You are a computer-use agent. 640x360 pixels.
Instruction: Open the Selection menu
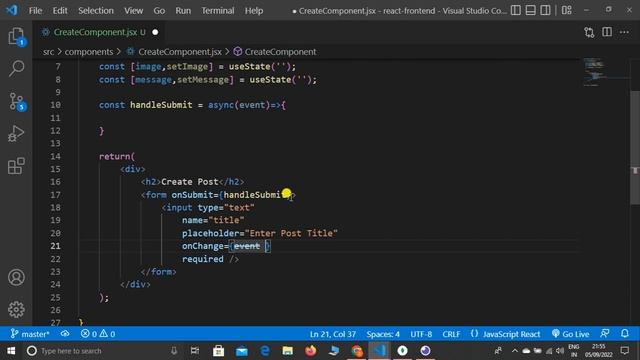coord(96,11)
